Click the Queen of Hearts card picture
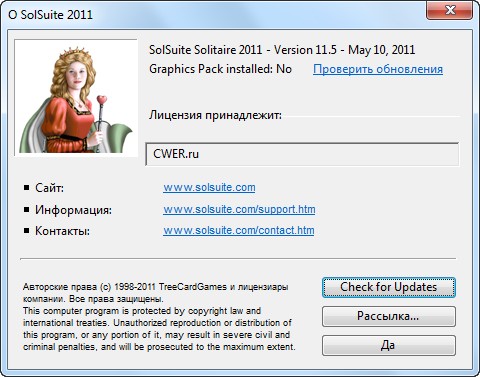This screenshot has width=480, height=377. point(76,98)
